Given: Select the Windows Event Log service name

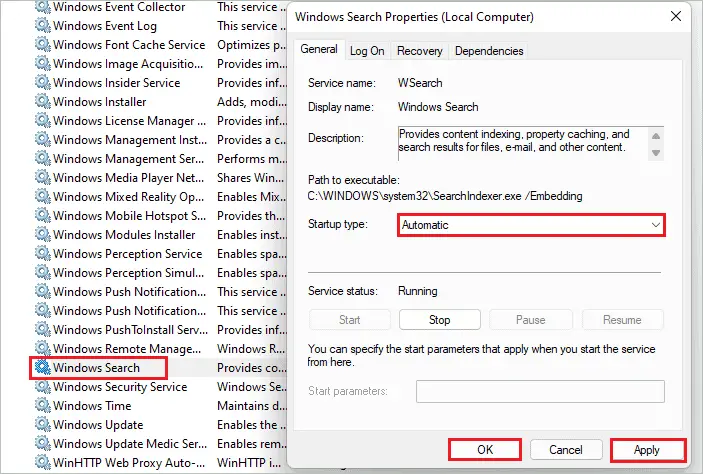Looking at the screenshot, I should tap(104, 26).
